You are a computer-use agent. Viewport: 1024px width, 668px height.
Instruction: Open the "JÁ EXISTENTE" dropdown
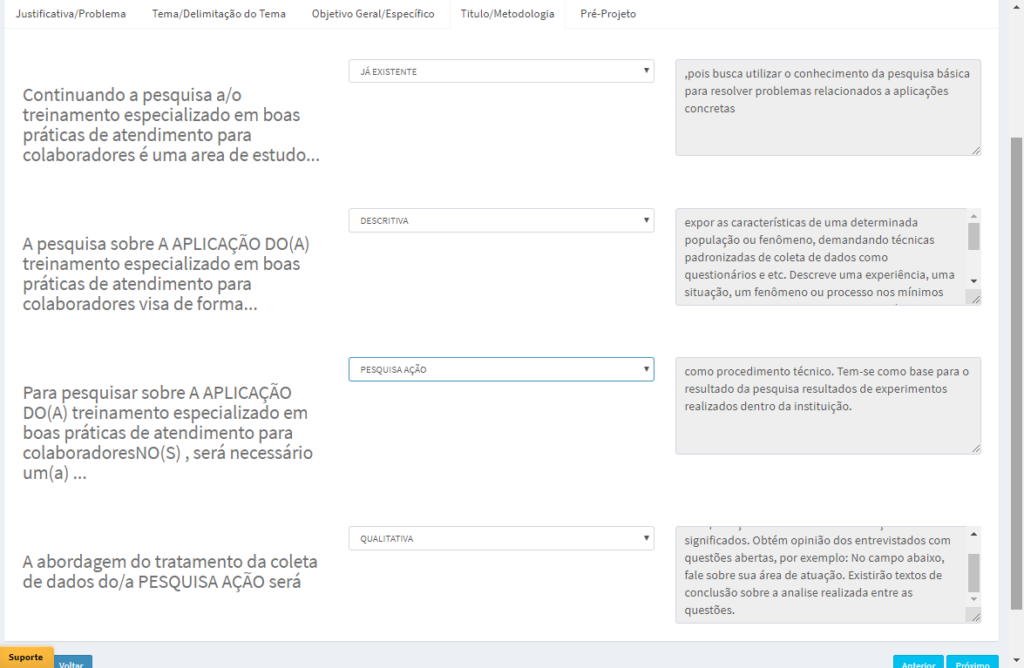click(x=500, y=71)
